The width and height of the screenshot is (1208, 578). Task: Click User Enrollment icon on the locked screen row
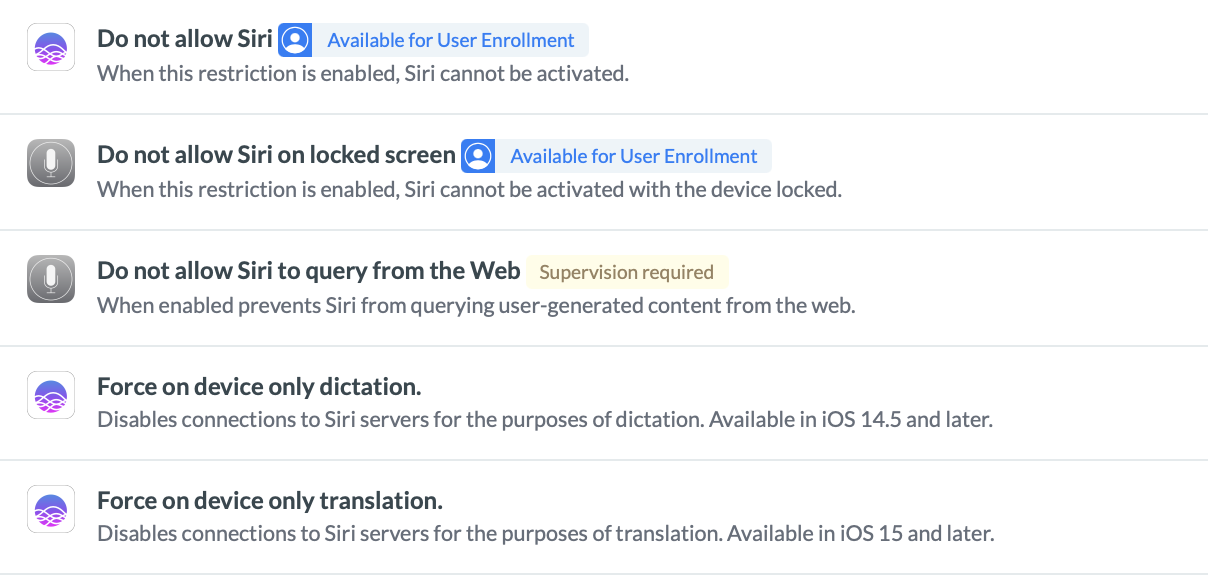point(479,156)
